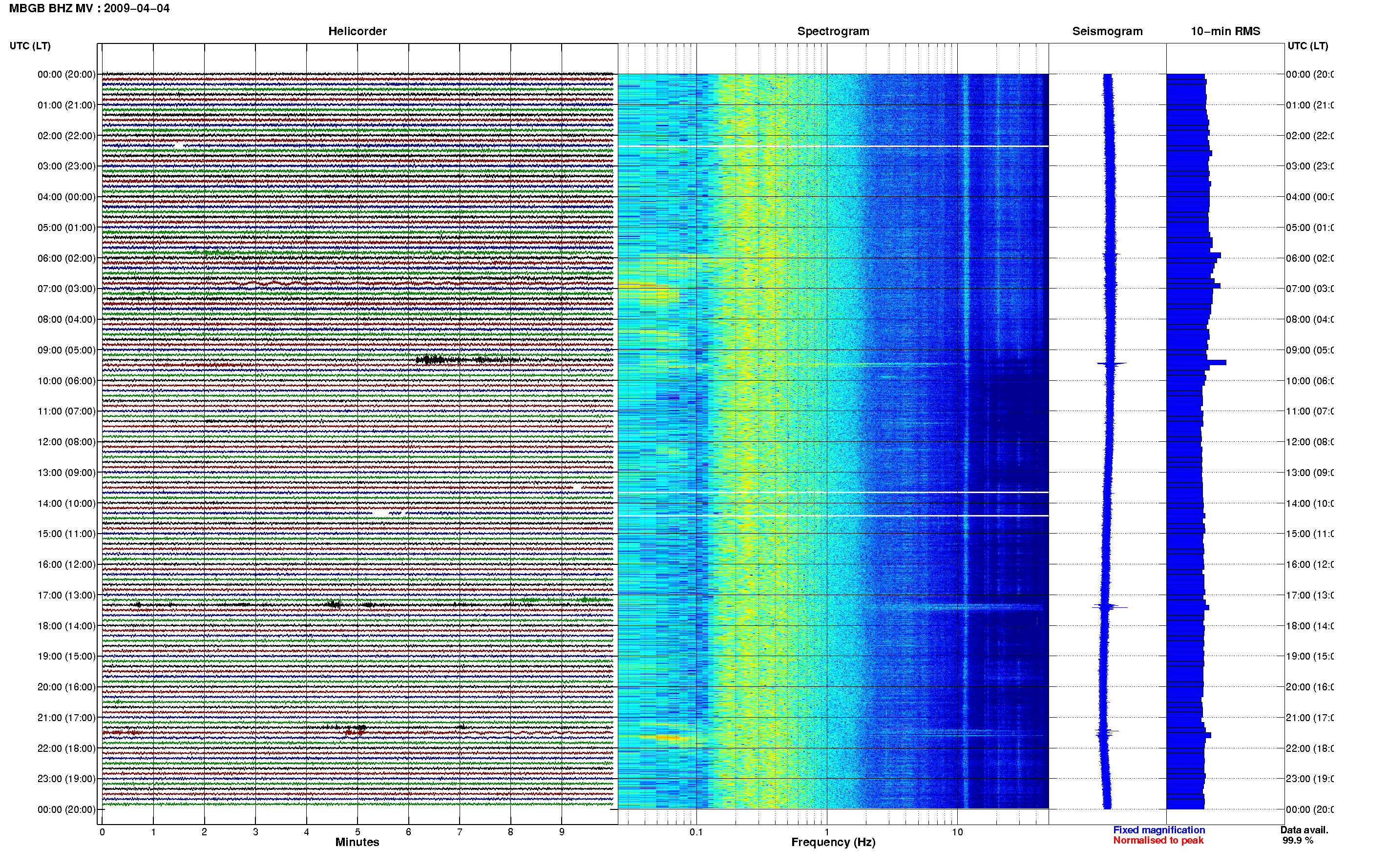Click the '18:00 (14:00)' time label
The width and height of the screenshot is (1389, 868).
pyautogui.click(x=66, y=626)
